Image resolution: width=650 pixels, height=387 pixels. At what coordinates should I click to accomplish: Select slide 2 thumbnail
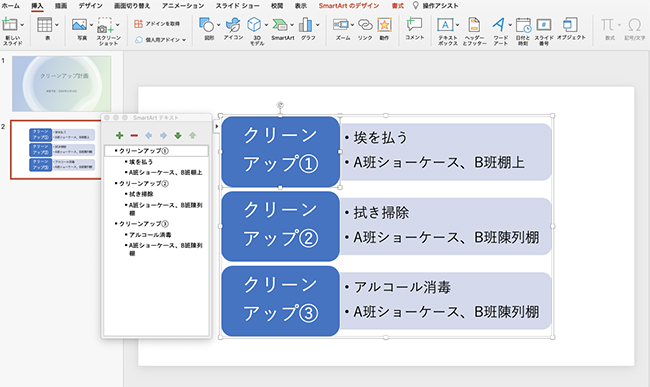[x=57, y=150]
